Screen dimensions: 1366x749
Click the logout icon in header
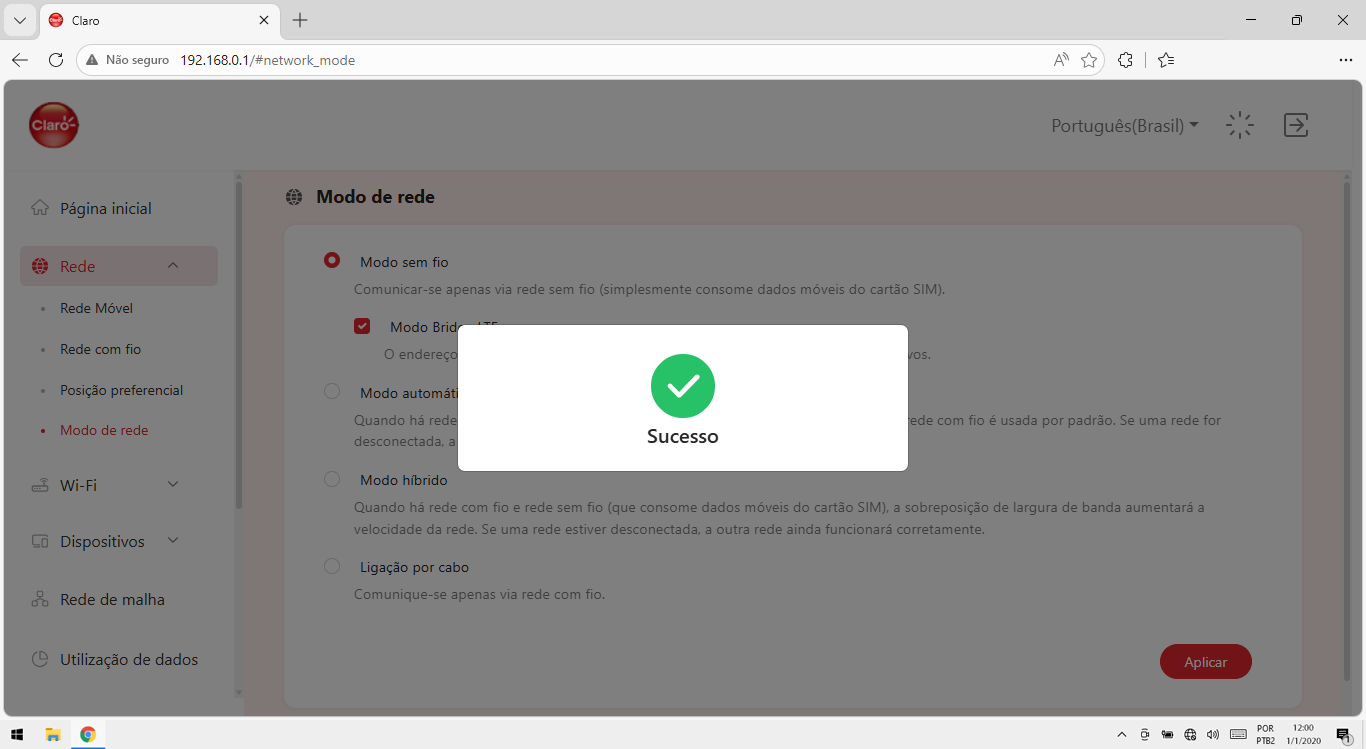click(1296, 125)
